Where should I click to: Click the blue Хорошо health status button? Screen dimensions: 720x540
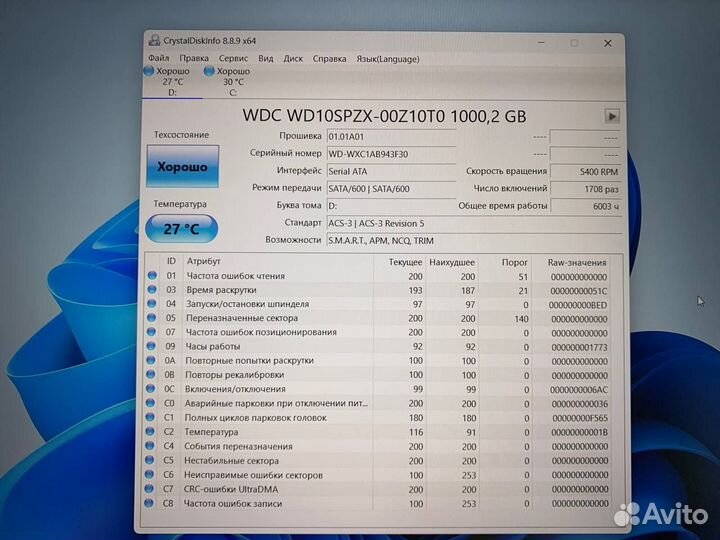[x=182, y=166]
